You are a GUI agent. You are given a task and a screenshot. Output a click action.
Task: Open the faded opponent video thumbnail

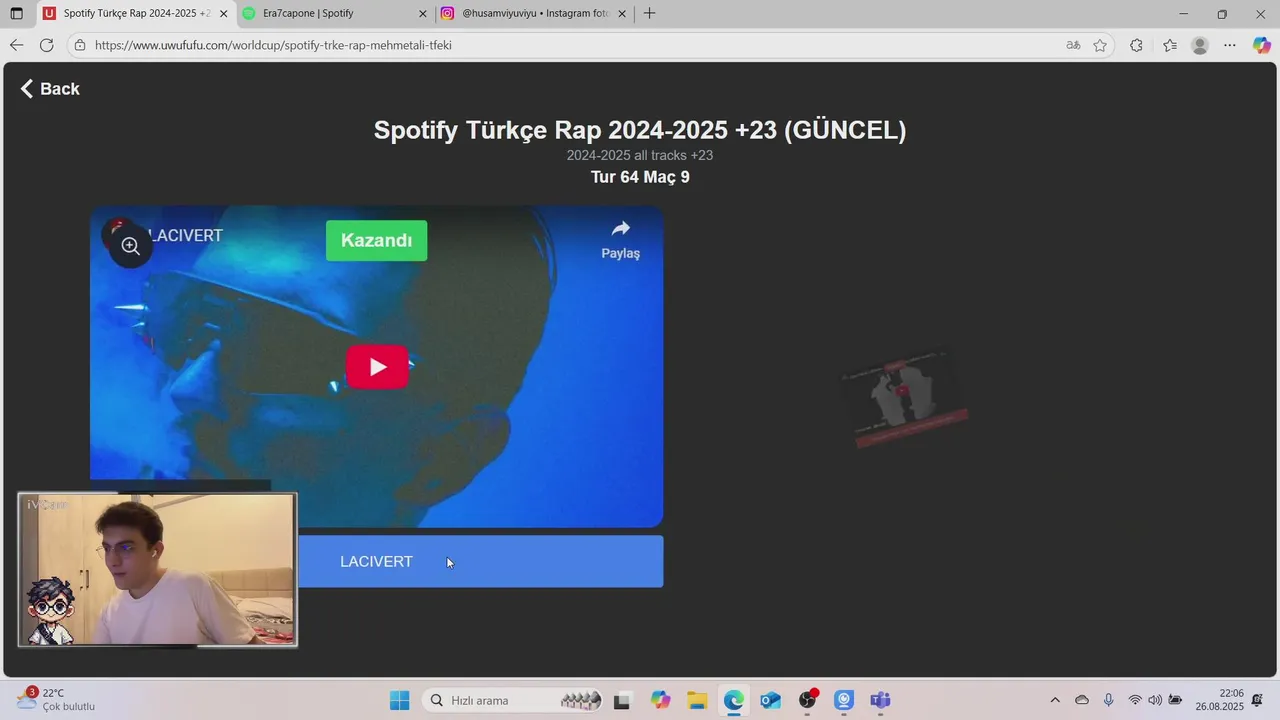coord(904,397)
